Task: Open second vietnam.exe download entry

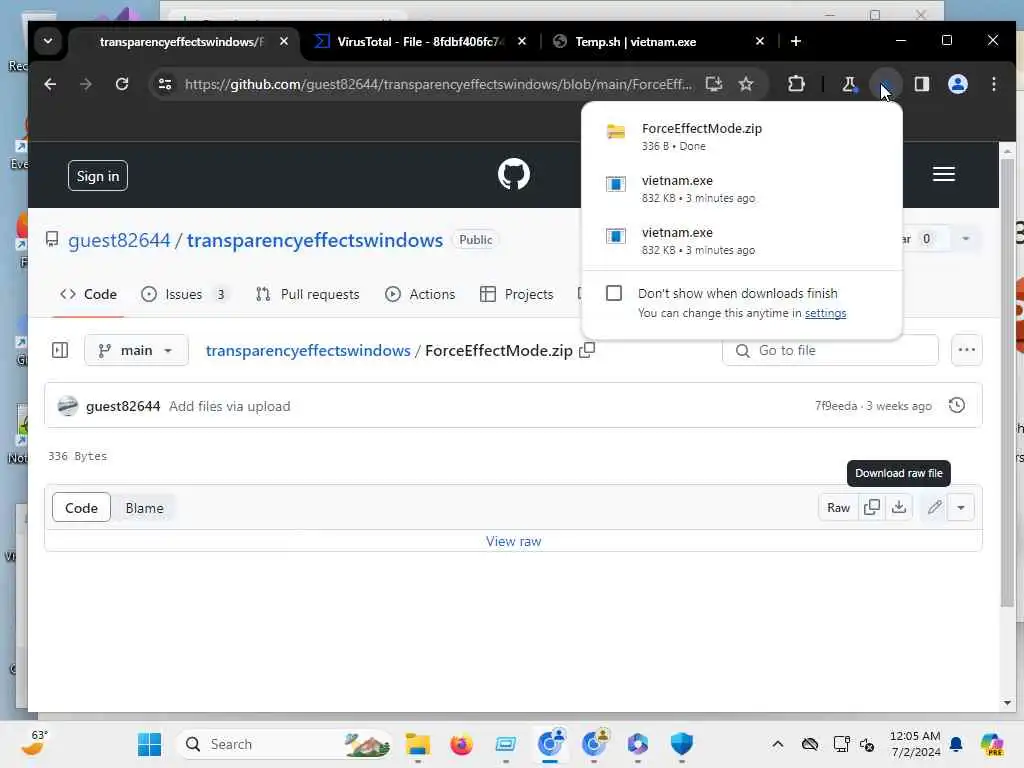Action: [x=742, y=241]
